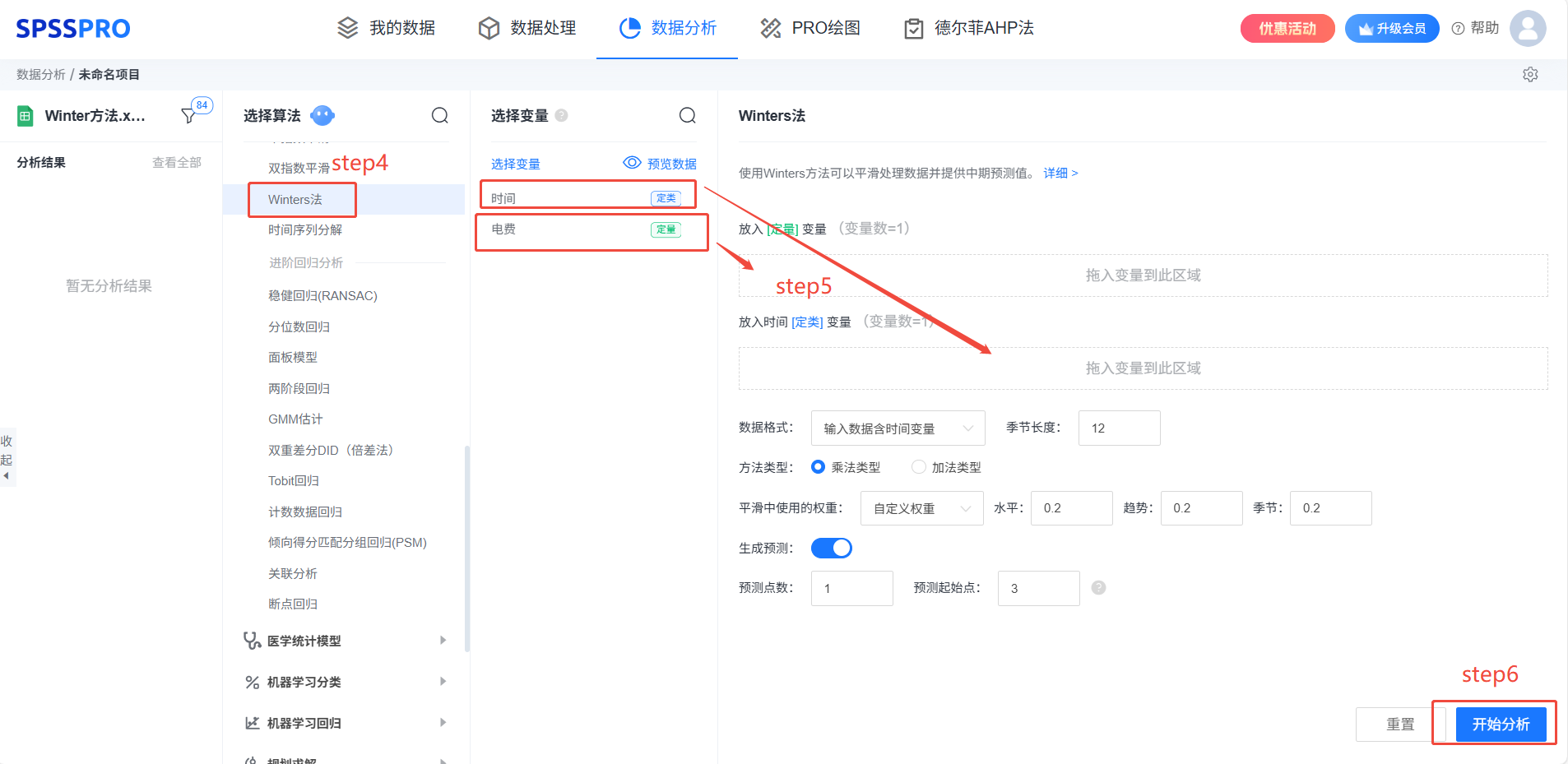1568x764 pixels.
Task: Open the 详细 link for Winters法
Action: [1060, 174]
